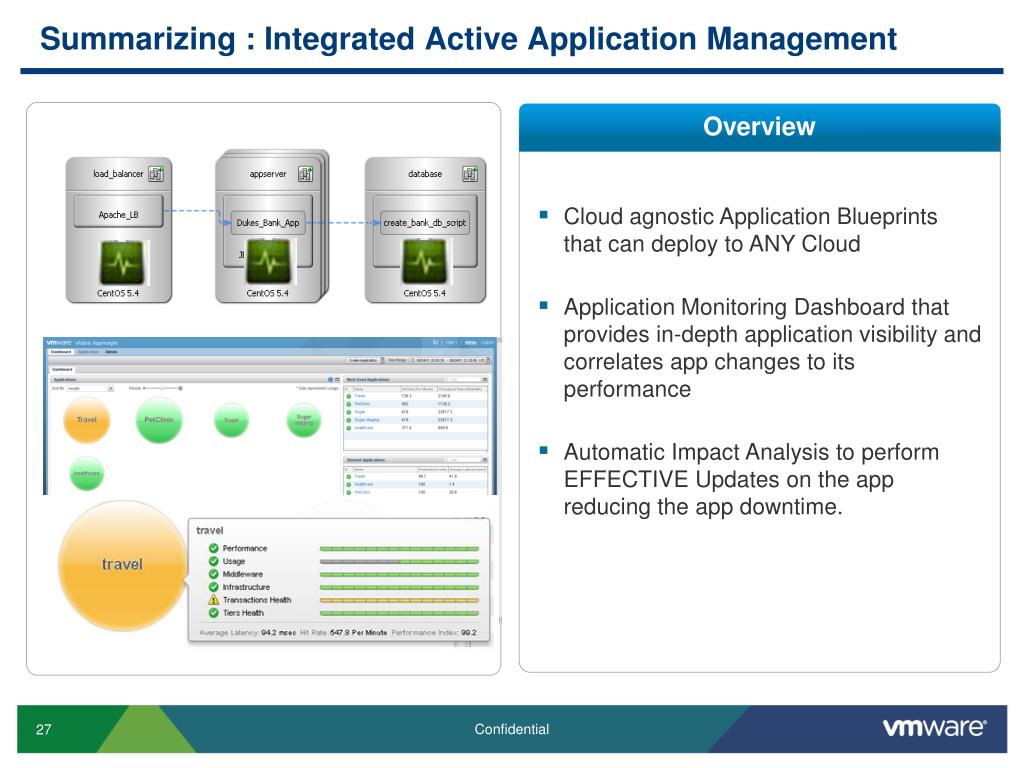Select the small orange Travel bubble
The height and width of the screenshot is (768, 1024).
click(x=86, y=420)
